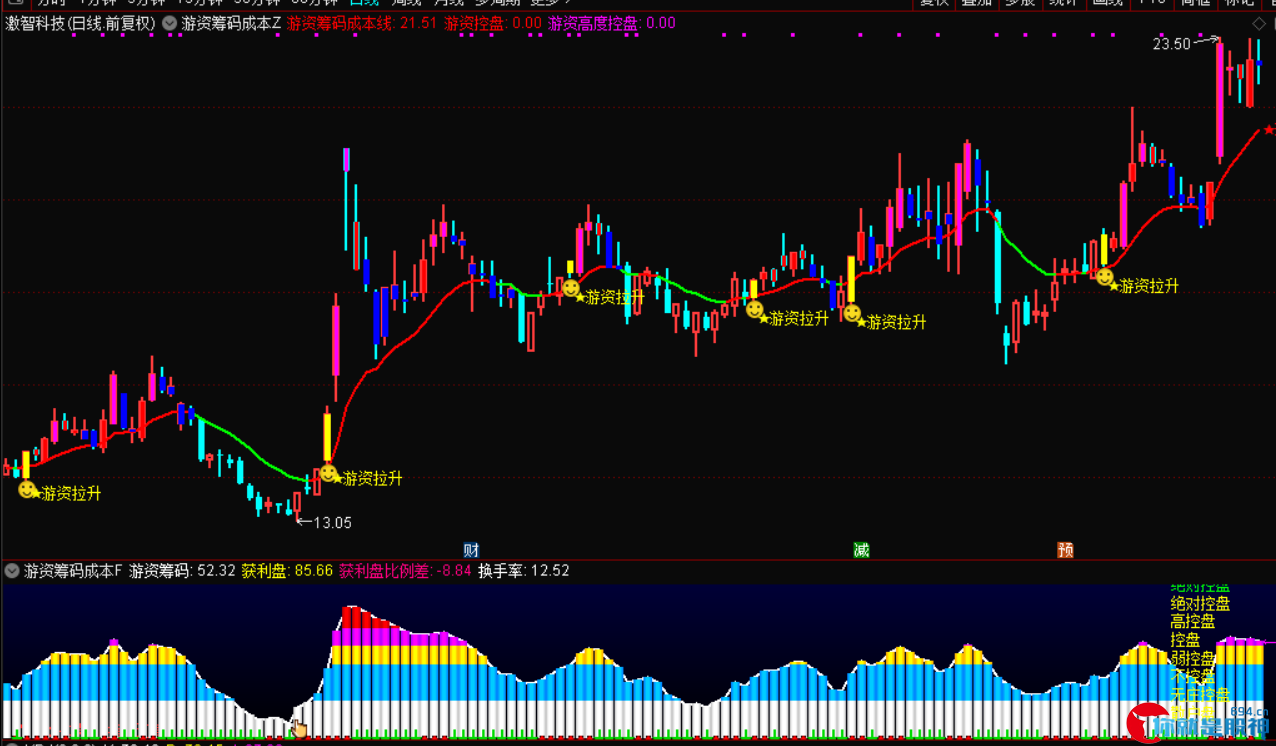
Task: Select the 游资控盘: 0.00 readout
Action: pos(493,23)
